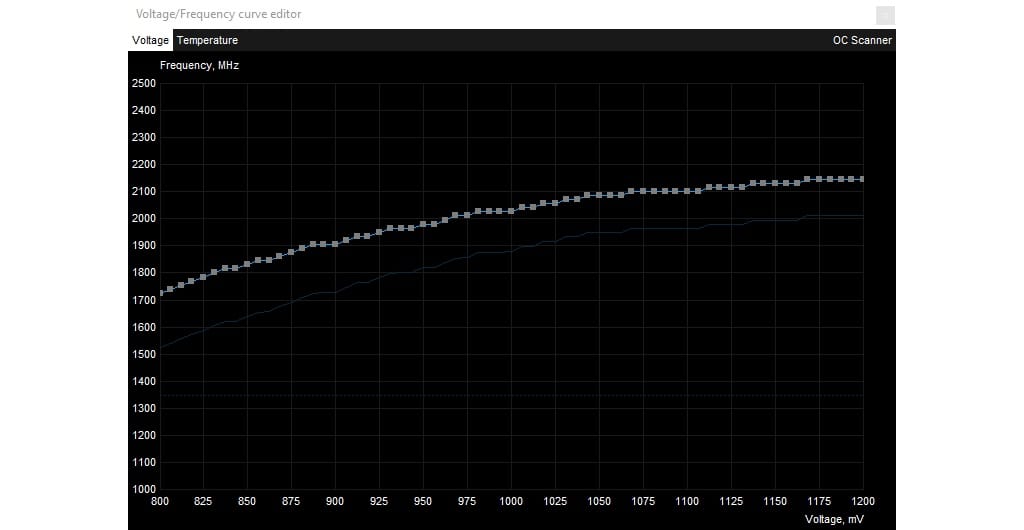Select the curve point at 825 mV
The image size is (1024, 530).
point(203,277)
